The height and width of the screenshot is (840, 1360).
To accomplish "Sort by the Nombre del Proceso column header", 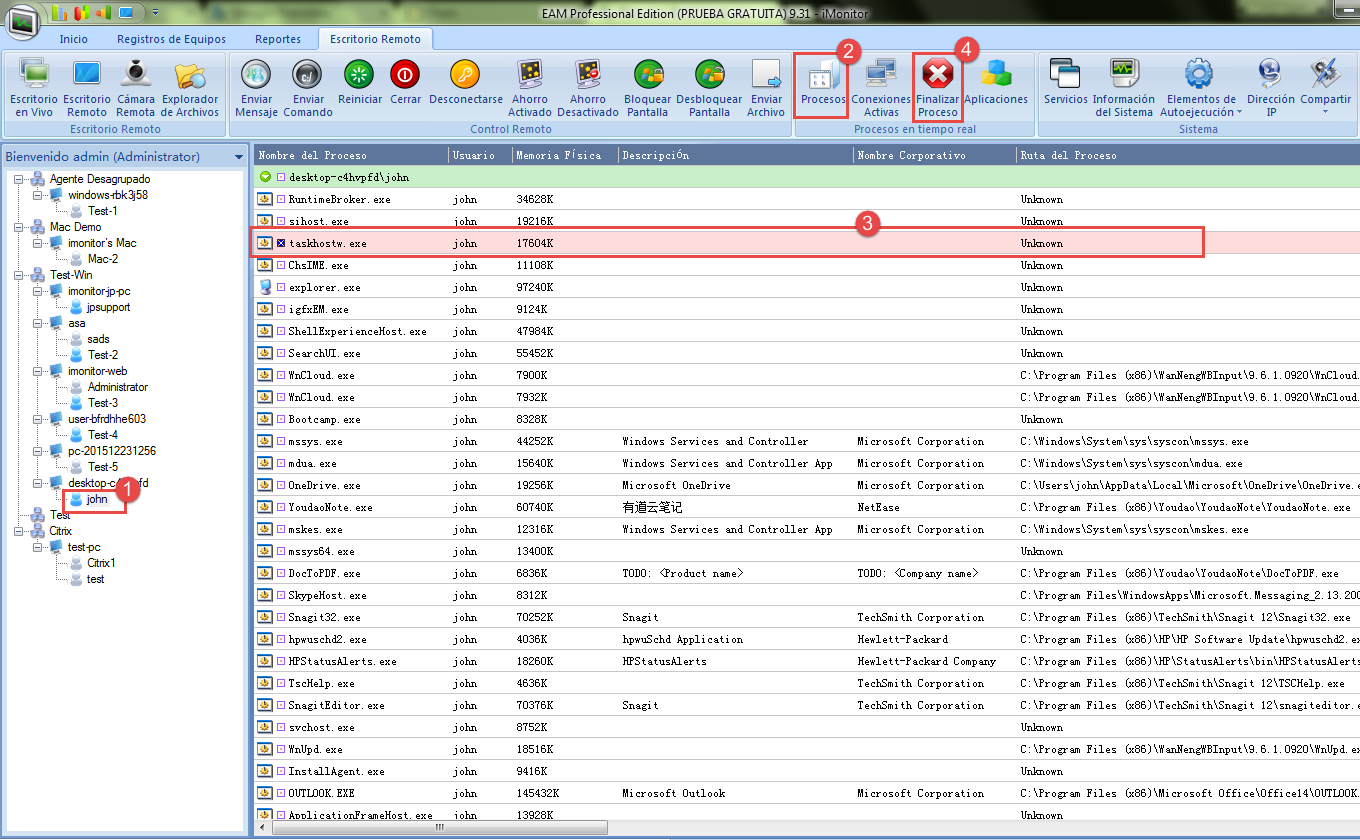I will point(351,155).
